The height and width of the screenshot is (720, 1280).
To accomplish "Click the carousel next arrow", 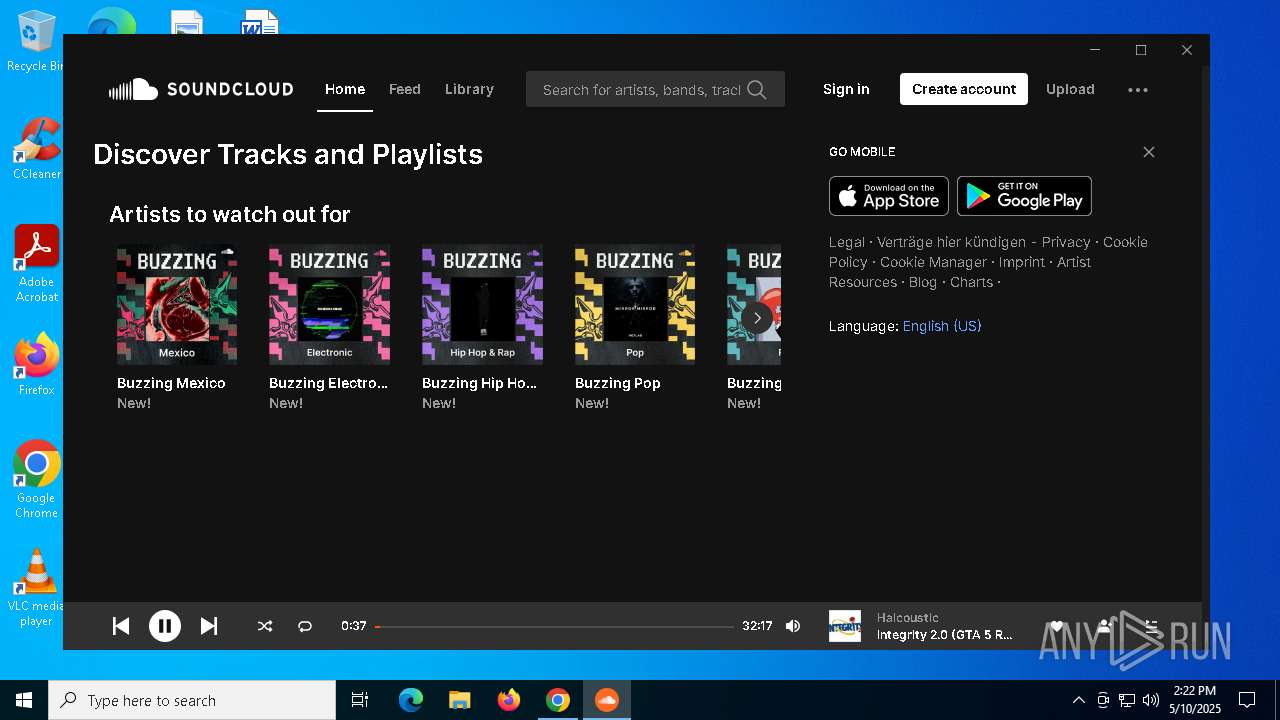I will point(757,318).
